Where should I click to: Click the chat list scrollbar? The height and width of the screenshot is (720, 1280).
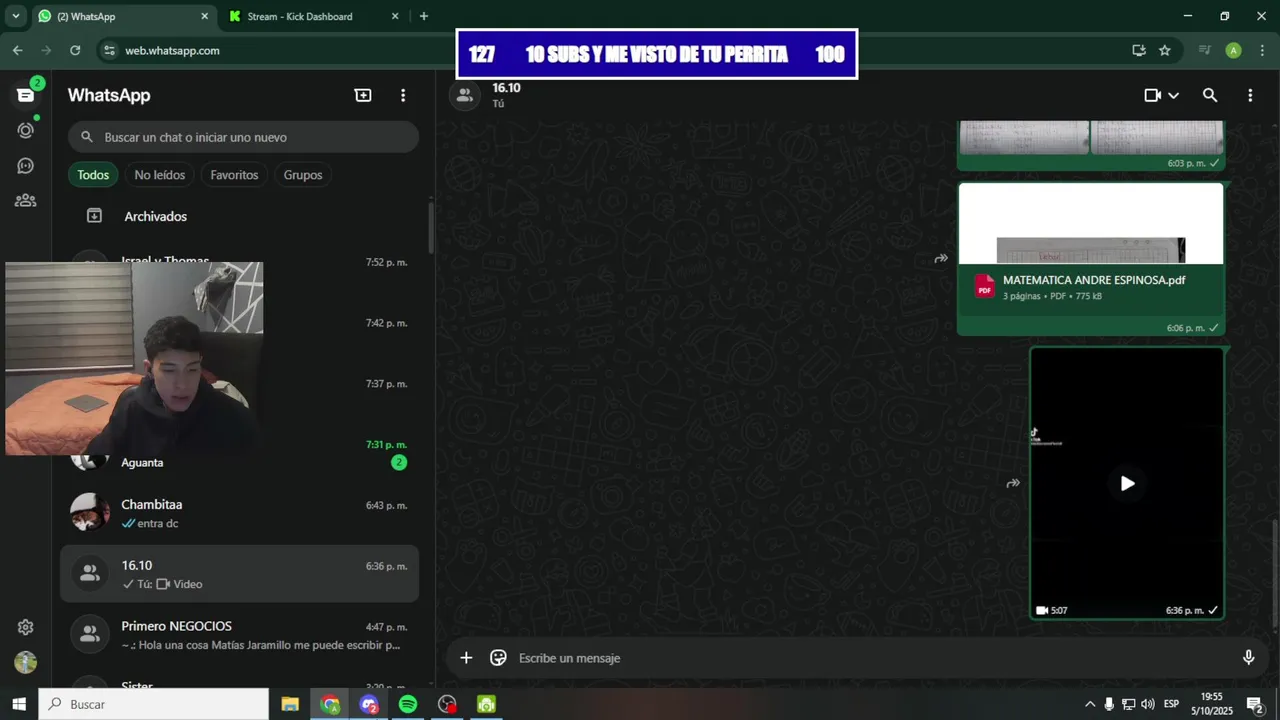tap(431, 228)
